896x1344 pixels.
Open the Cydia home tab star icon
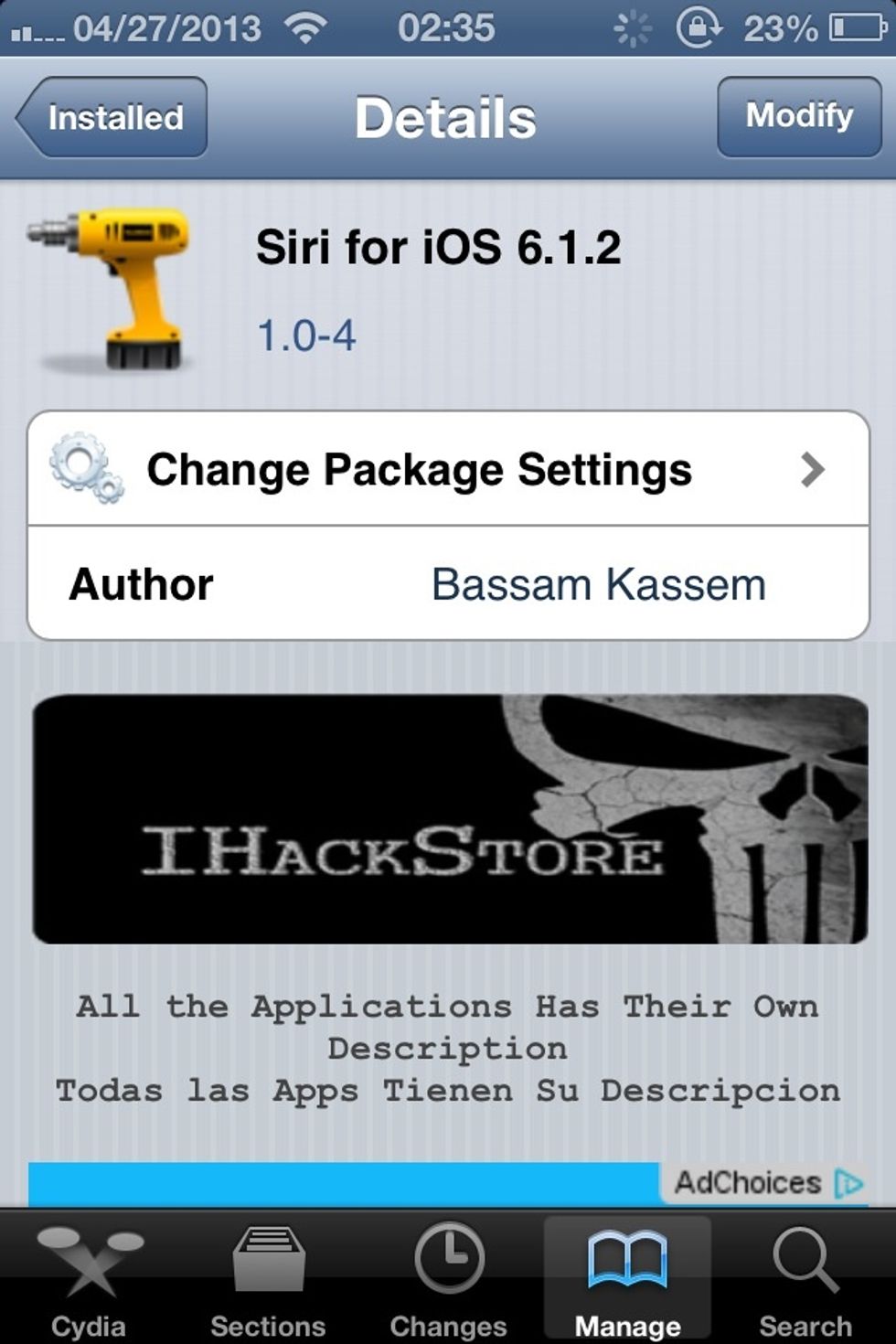coord(89,1264)
